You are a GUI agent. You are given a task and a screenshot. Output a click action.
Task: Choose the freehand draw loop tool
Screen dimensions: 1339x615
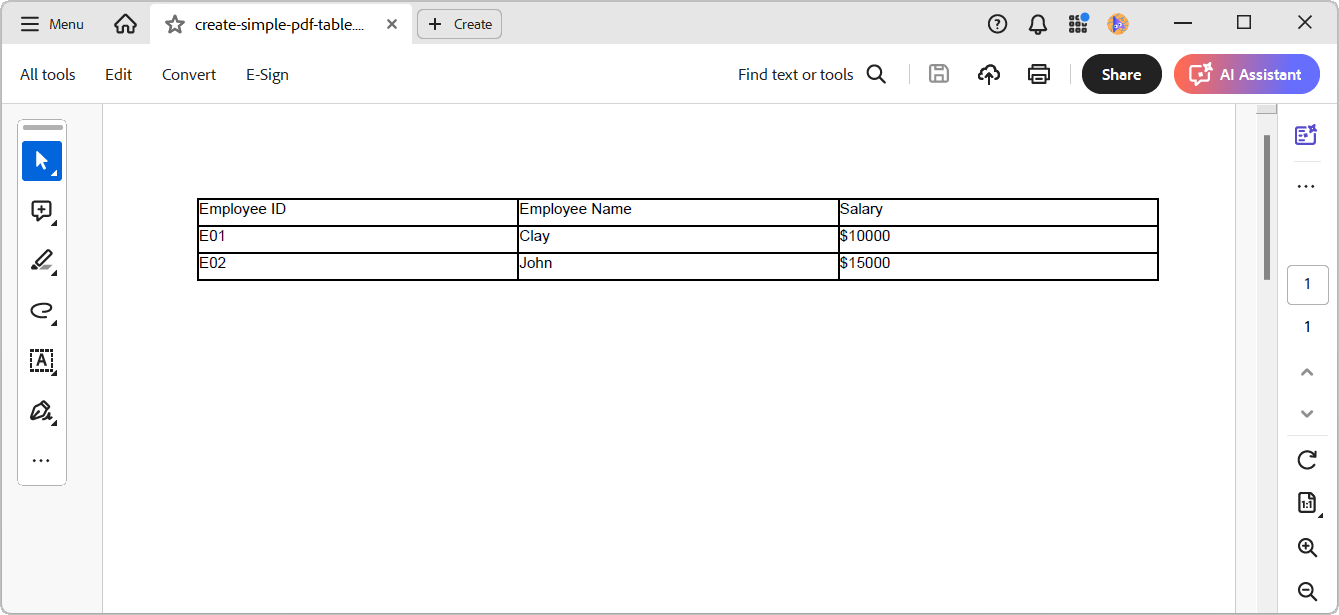42,311
